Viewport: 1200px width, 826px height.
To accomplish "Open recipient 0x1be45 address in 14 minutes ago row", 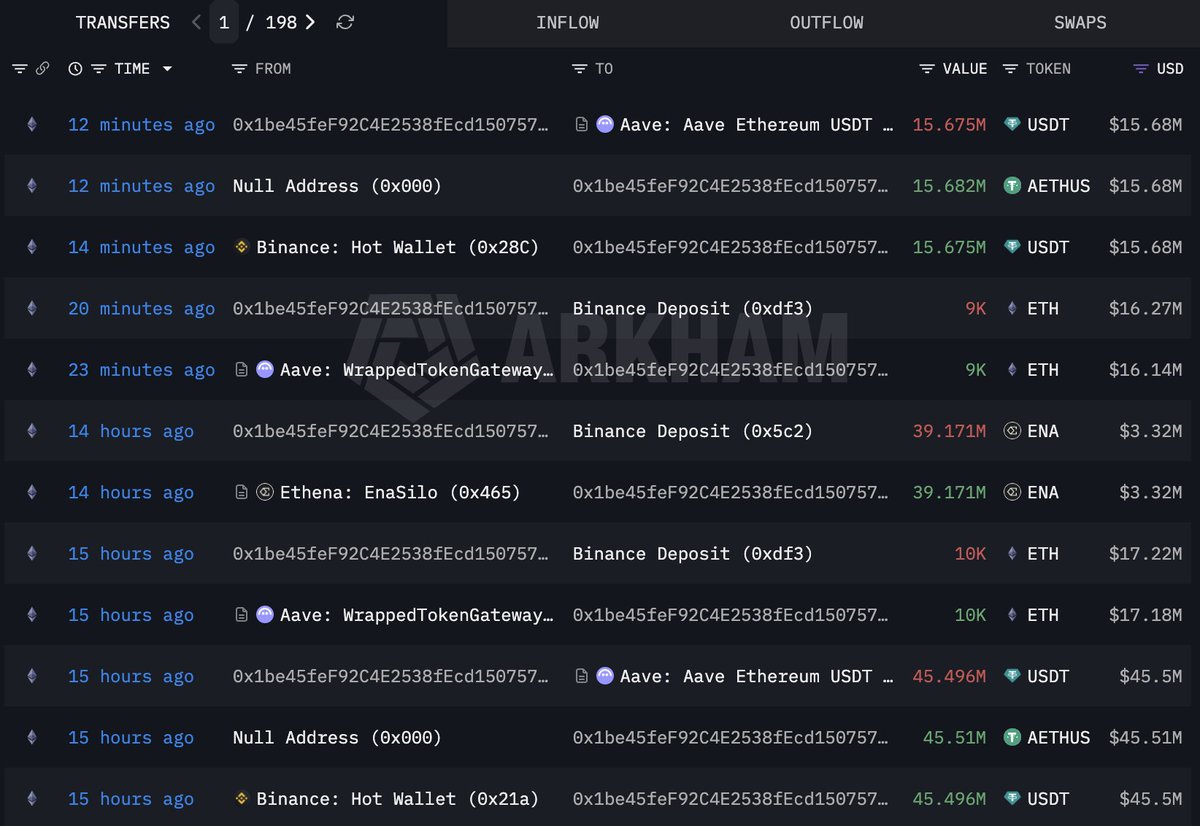I will (730, 247).
